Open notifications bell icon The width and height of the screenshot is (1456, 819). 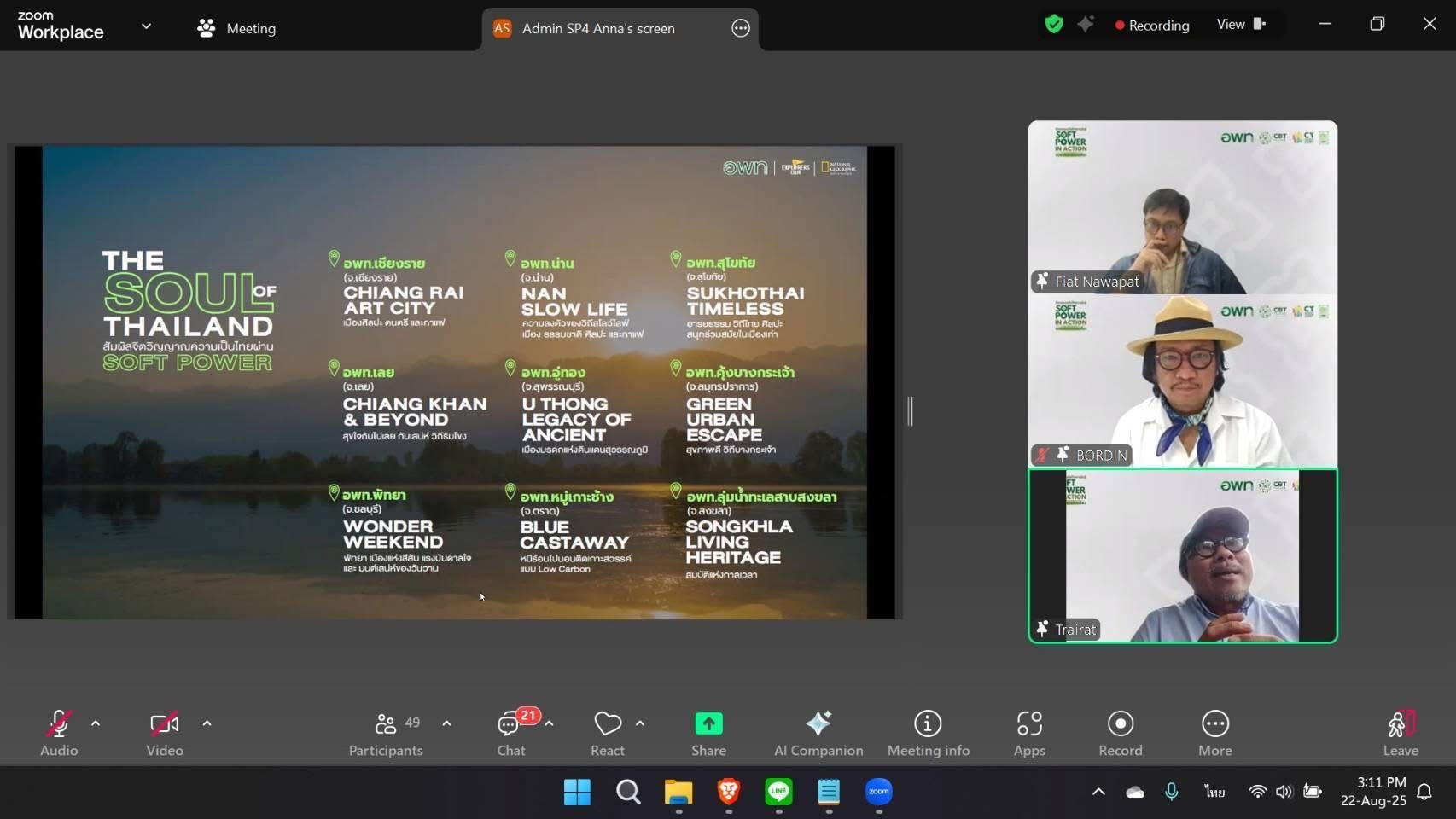click(x=1424, y=792)
